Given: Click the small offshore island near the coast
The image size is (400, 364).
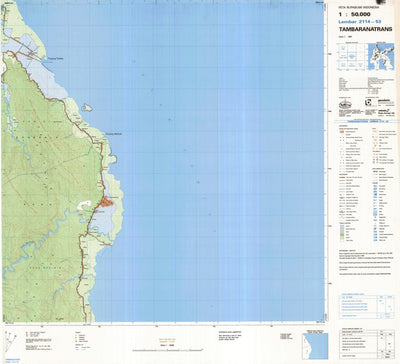Looking at the screenshot, I should (x=87, y=108).
